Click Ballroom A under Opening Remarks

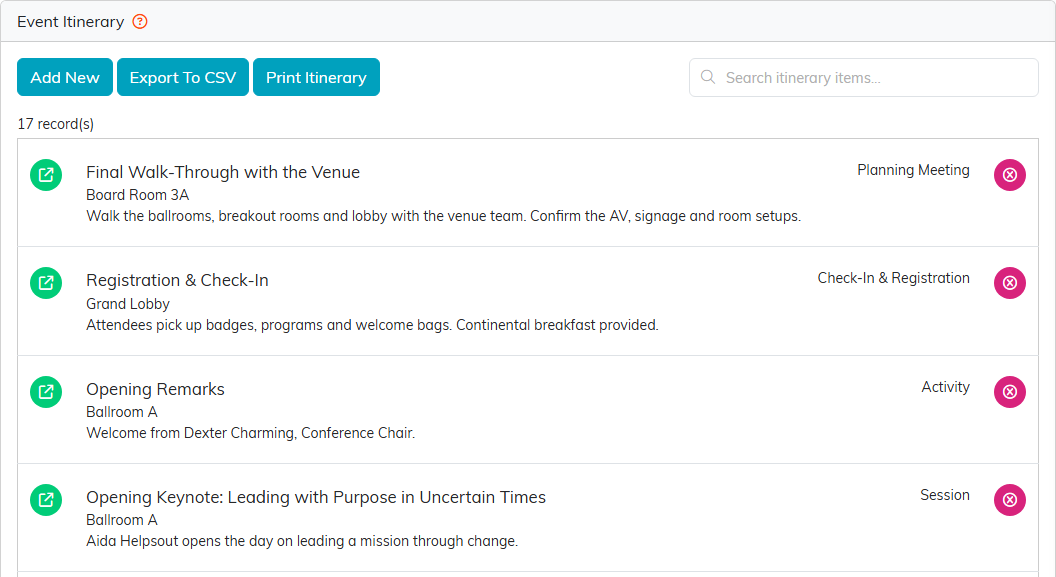click(x=122, y=411)
